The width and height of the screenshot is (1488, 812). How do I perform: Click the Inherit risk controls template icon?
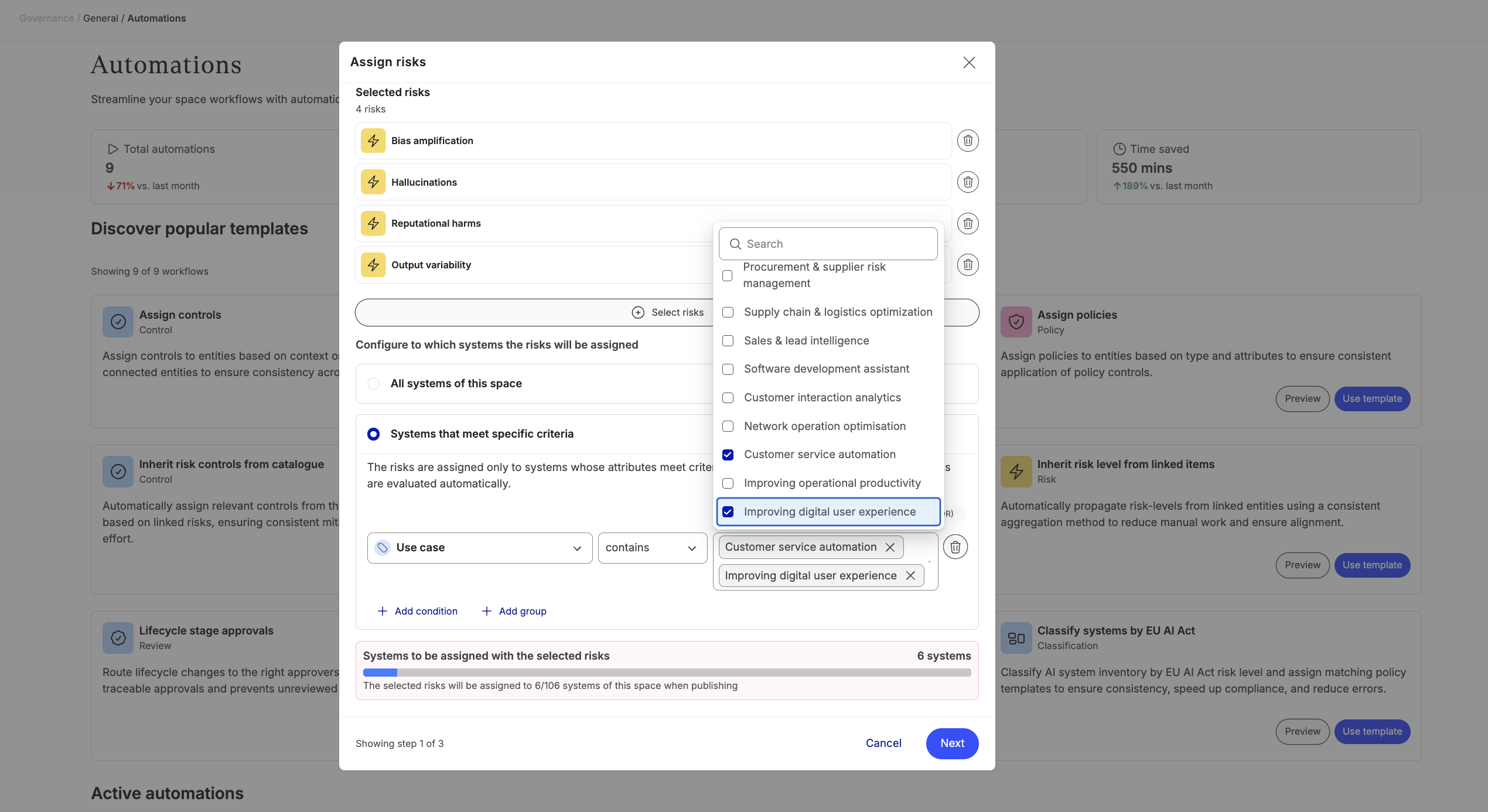(118, 472)
